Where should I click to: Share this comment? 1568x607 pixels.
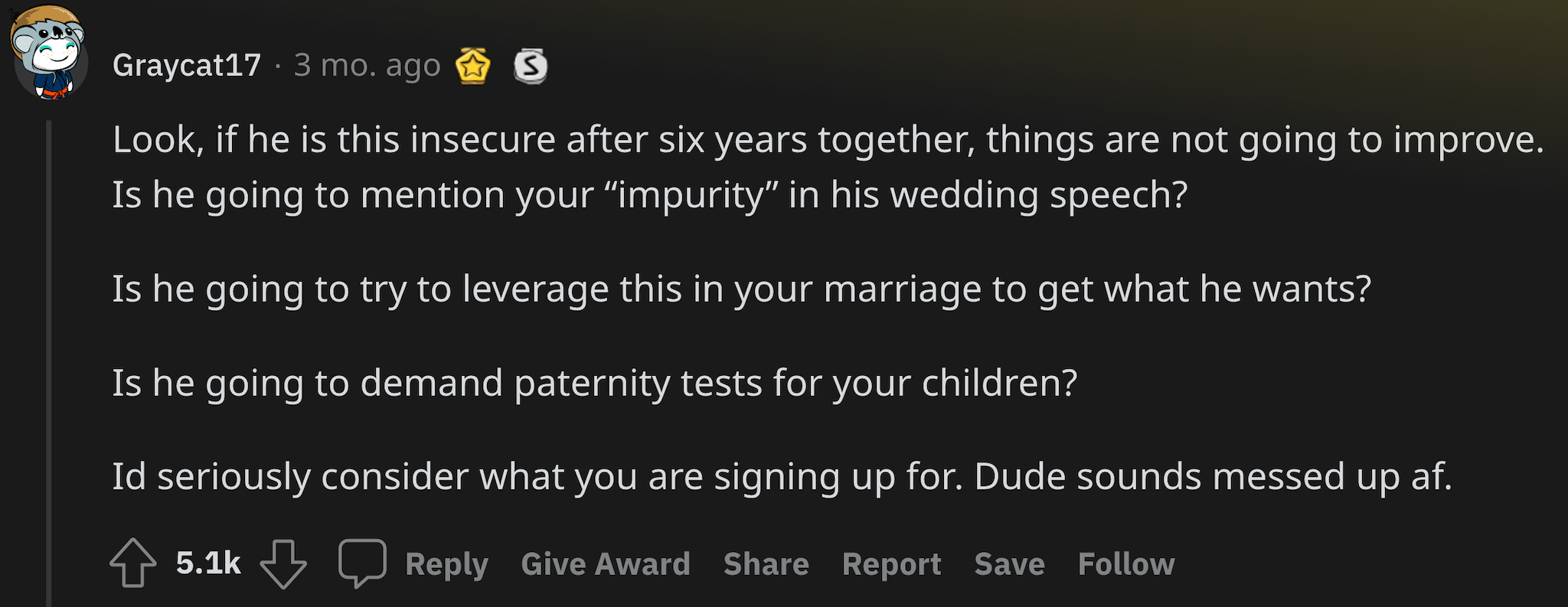tap(766, 564)
